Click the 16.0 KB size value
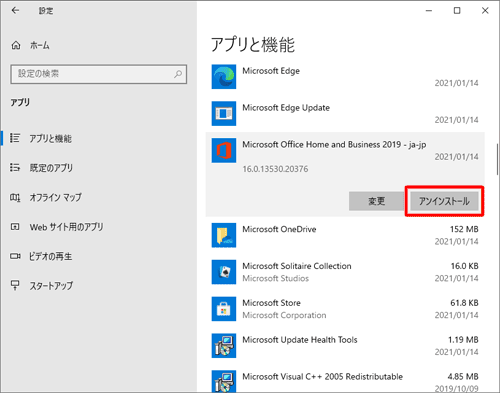The image size is (500, 393). [x=465, y=266]
